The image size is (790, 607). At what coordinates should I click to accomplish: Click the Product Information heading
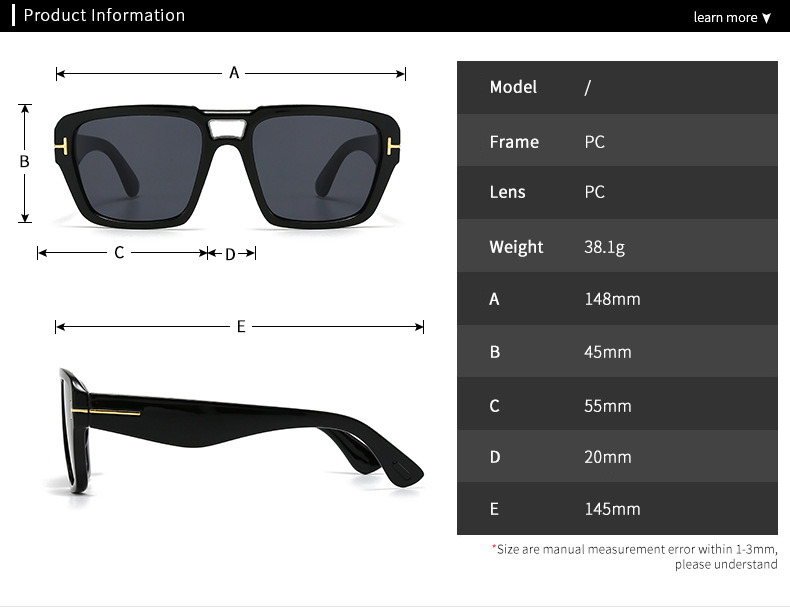pyautogui.click(x=104, y=15)
